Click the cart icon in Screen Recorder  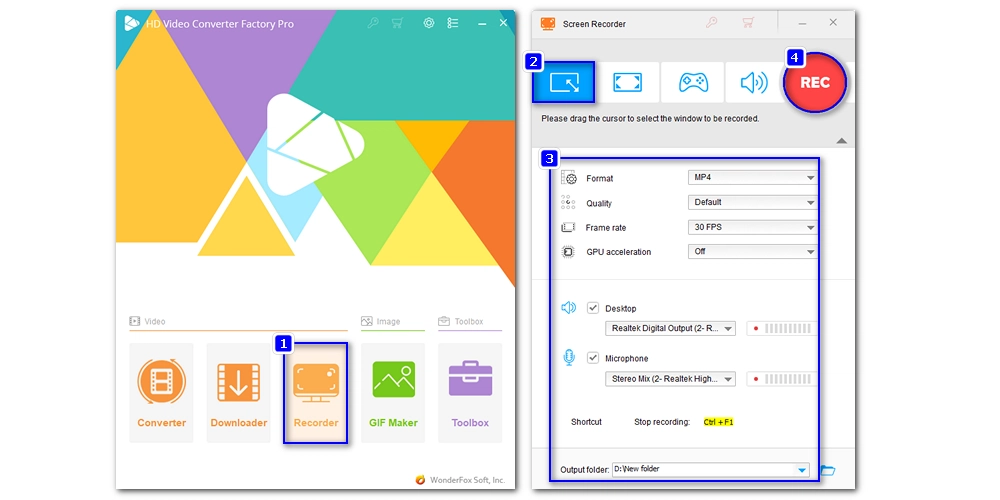[748, 23]
